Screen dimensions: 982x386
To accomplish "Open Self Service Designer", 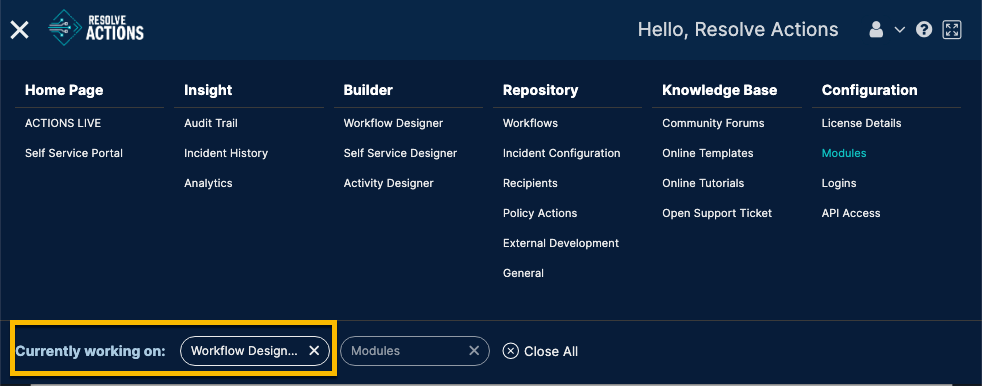I will (400, 154).
